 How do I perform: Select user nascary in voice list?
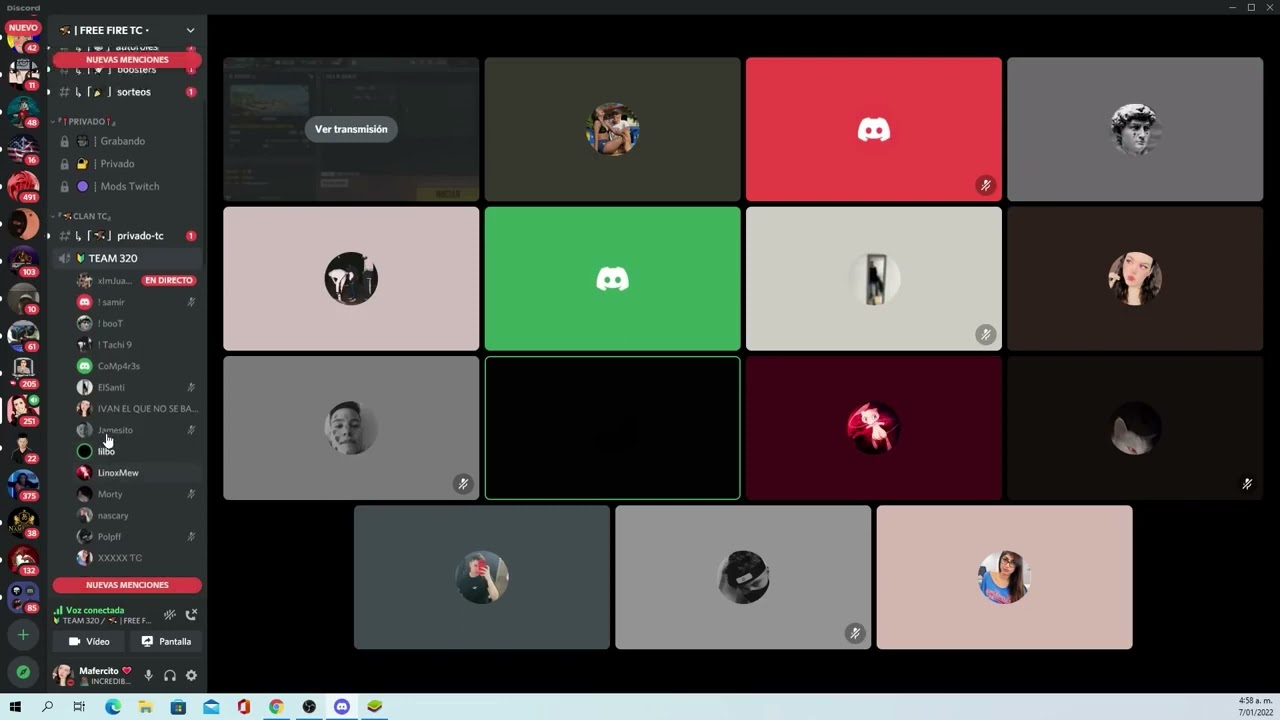(137, 515)
